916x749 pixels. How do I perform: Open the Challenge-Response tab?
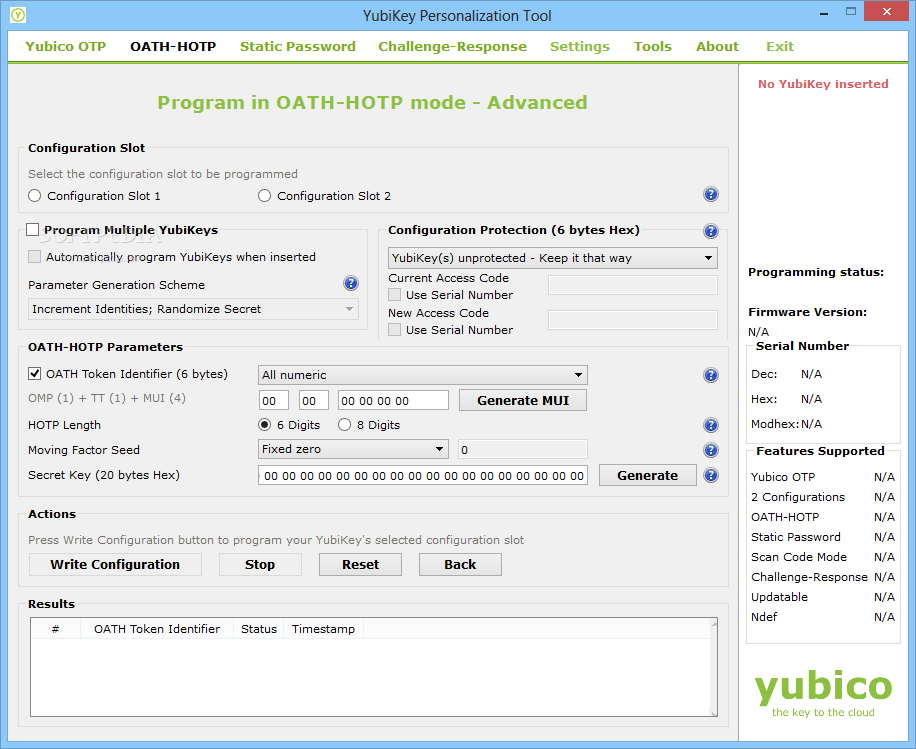coord(452,46)
